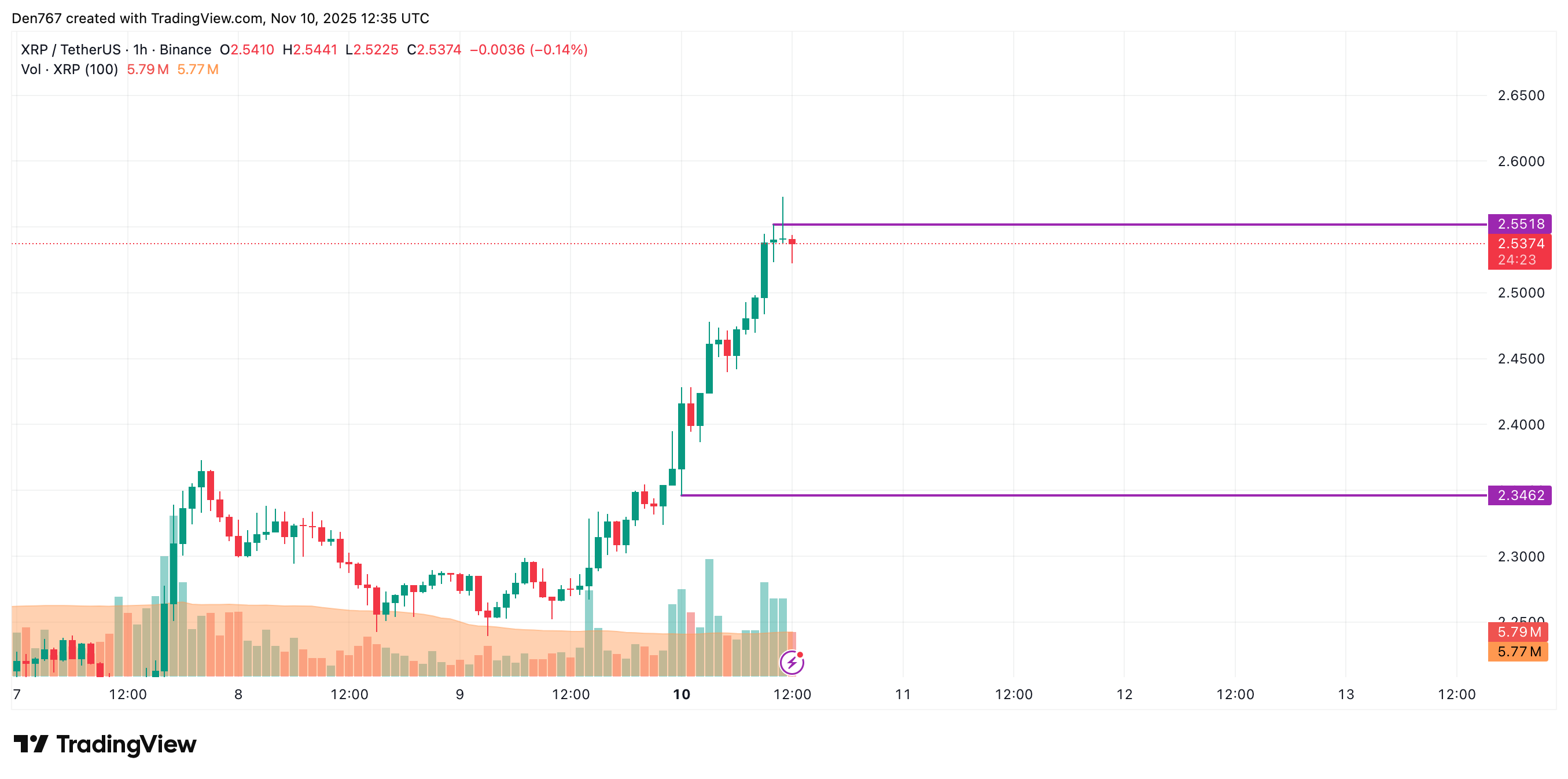Click the upper purple horizontal line
The width and height of the screenshot is (1568, 779).
pos(1130,225)
